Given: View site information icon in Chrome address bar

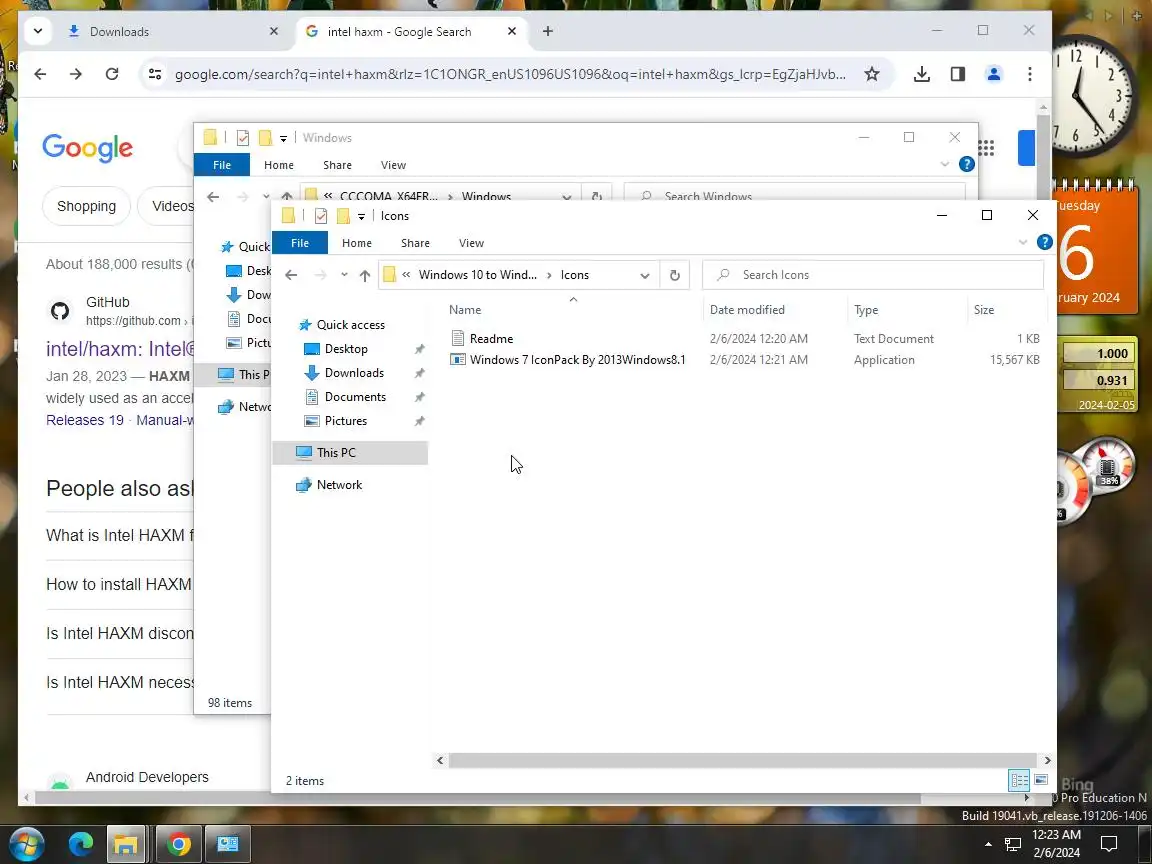Looking at the screenshot, I should [155, 73].
